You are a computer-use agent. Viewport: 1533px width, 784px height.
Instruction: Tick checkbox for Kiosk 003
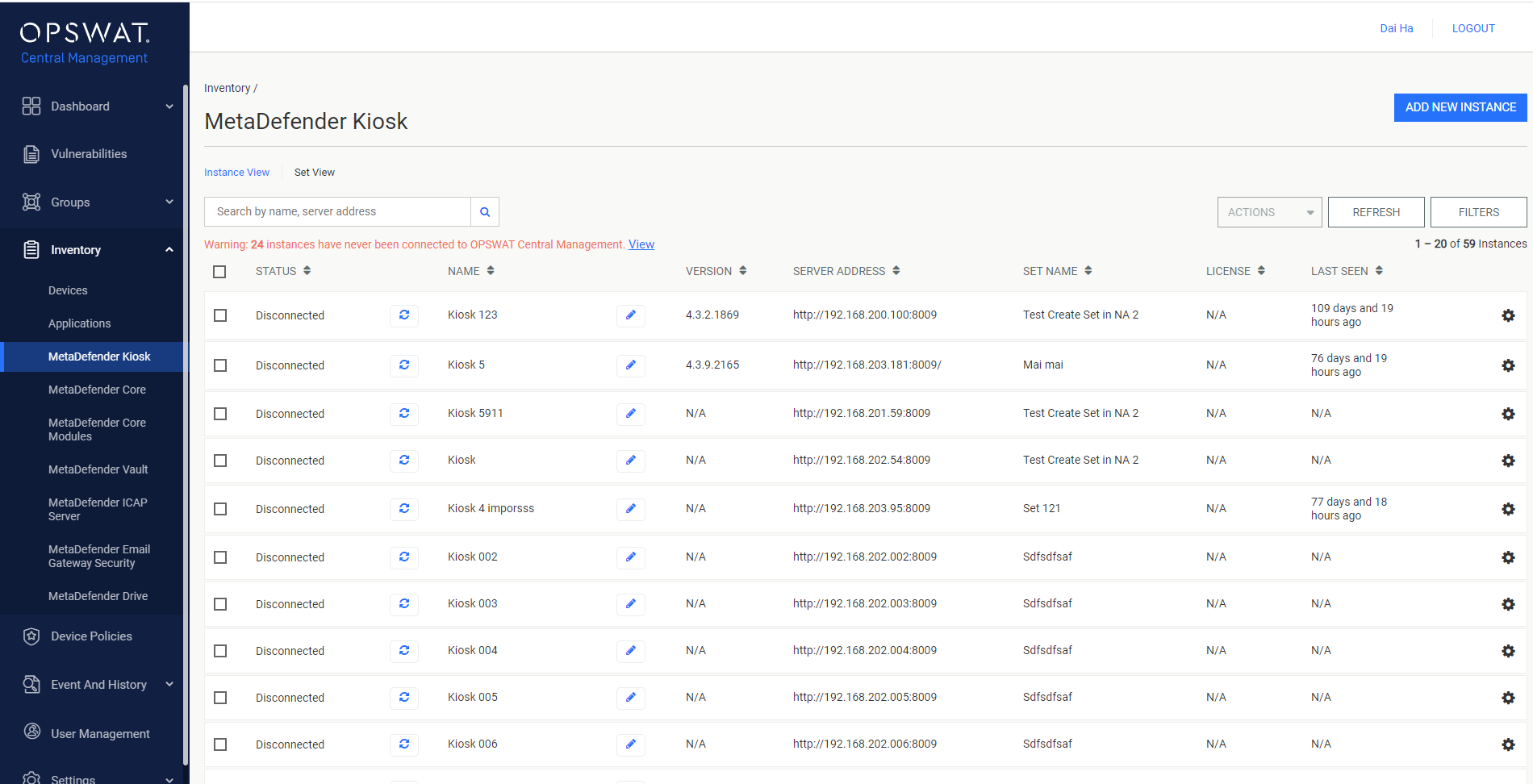(220, 604)
